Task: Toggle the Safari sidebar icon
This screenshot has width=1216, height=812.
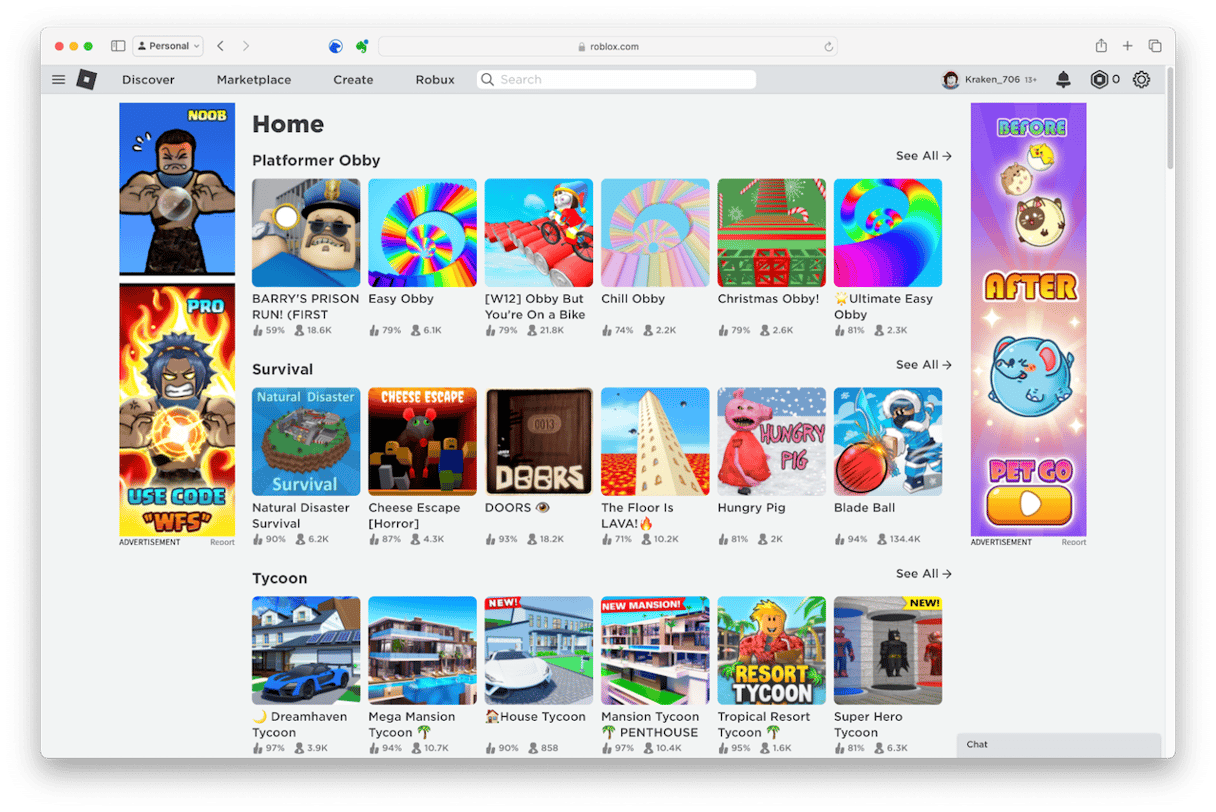Action: pyautogui.click(x=118, y=46)
